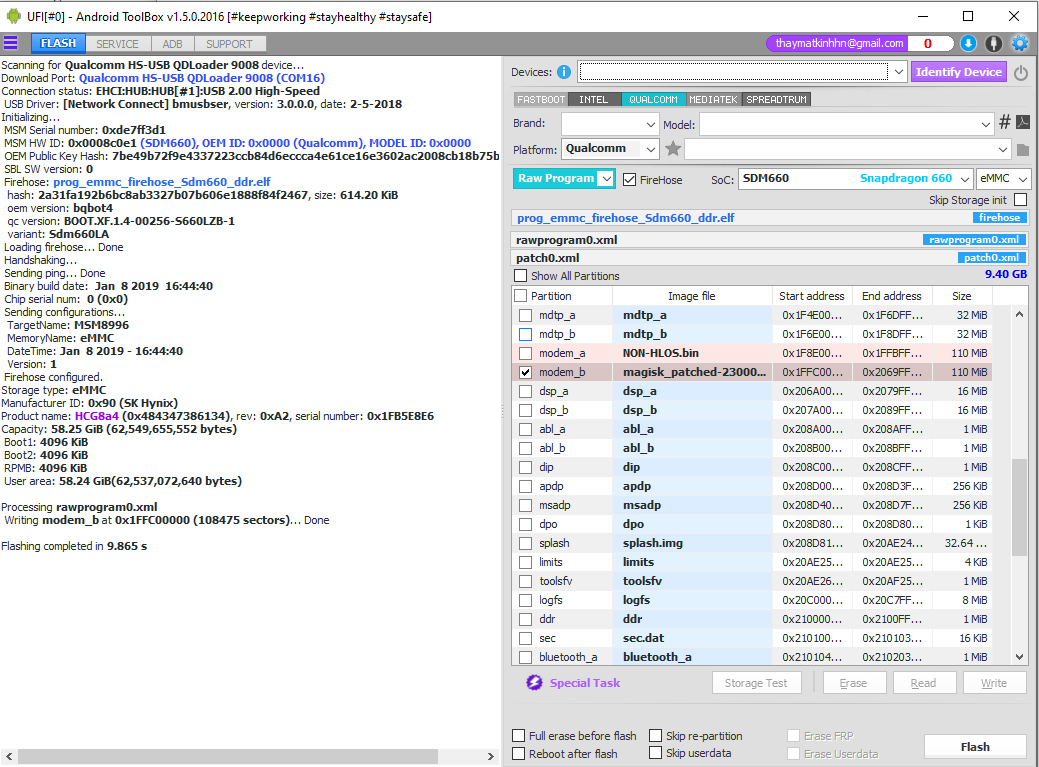Click the power icon beside Identify Device
The height and width of the screenshot is (767, 1039).
pos(1021,73)
